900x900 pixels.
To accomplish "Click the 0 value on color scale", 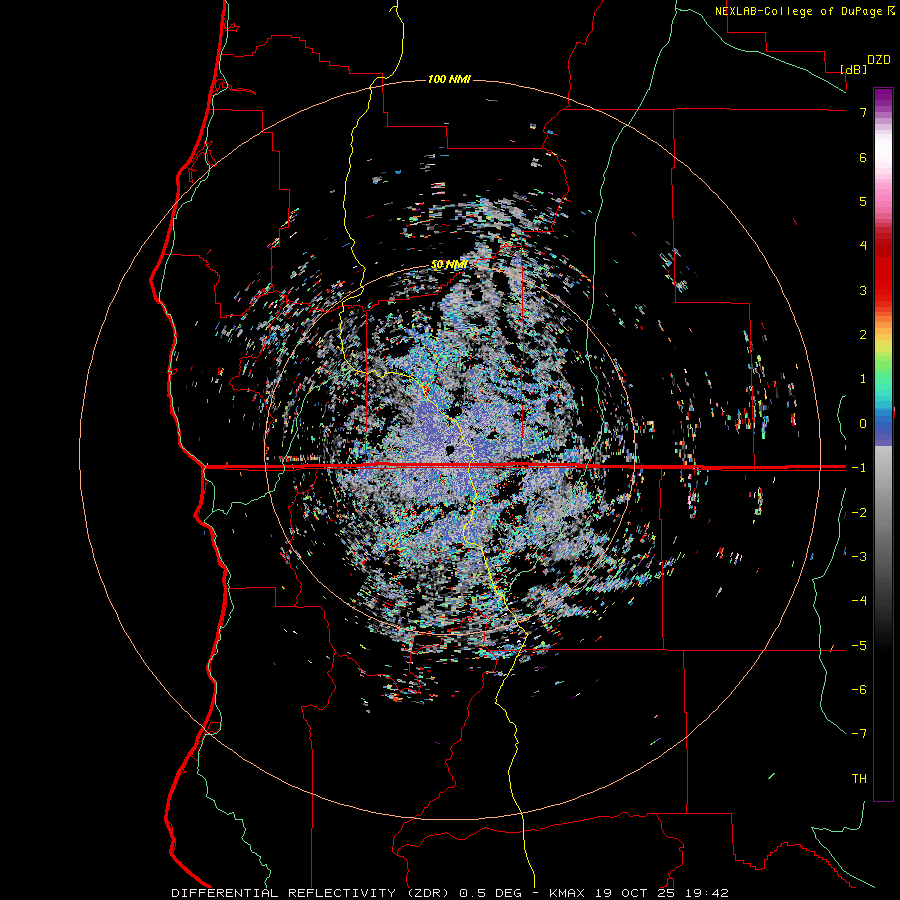I will pyautogui.click(x=863, y=424).
